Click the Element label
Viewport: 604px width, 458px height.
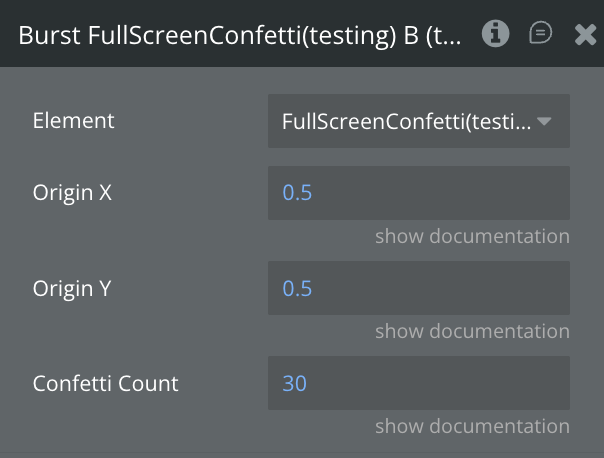74,121
